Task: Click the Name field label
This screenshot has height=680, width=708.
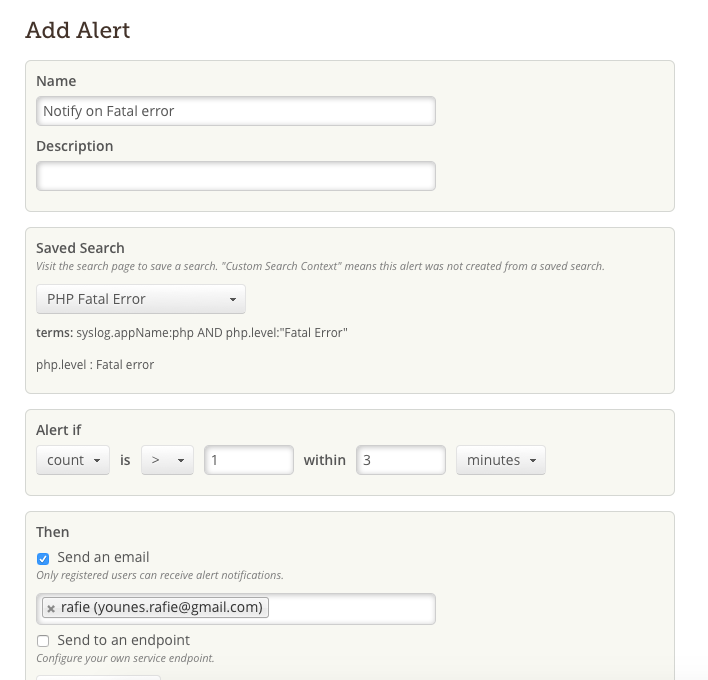Action: click(x=56, y=81)
